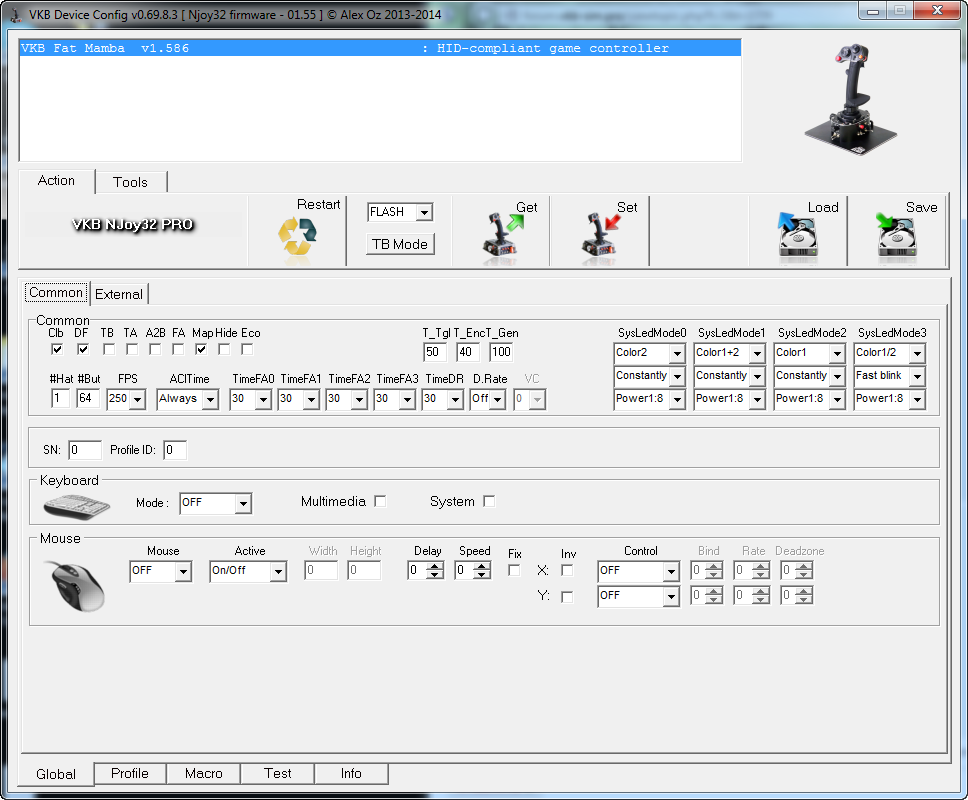The image size is (968, 800).
Task: Click the Load hard-drive icon
Action: click(x=798, y=234)
